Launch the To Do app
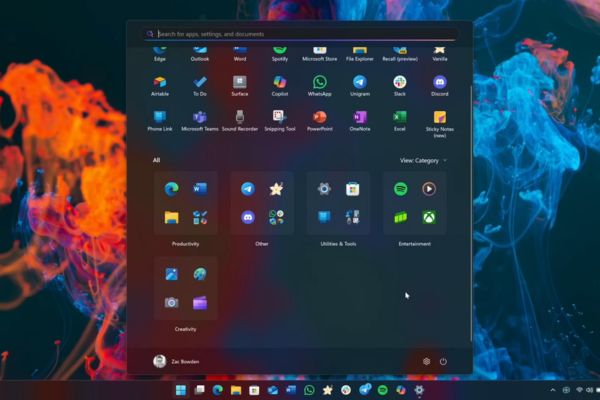 pyautogui.click(x=200, y=86)
